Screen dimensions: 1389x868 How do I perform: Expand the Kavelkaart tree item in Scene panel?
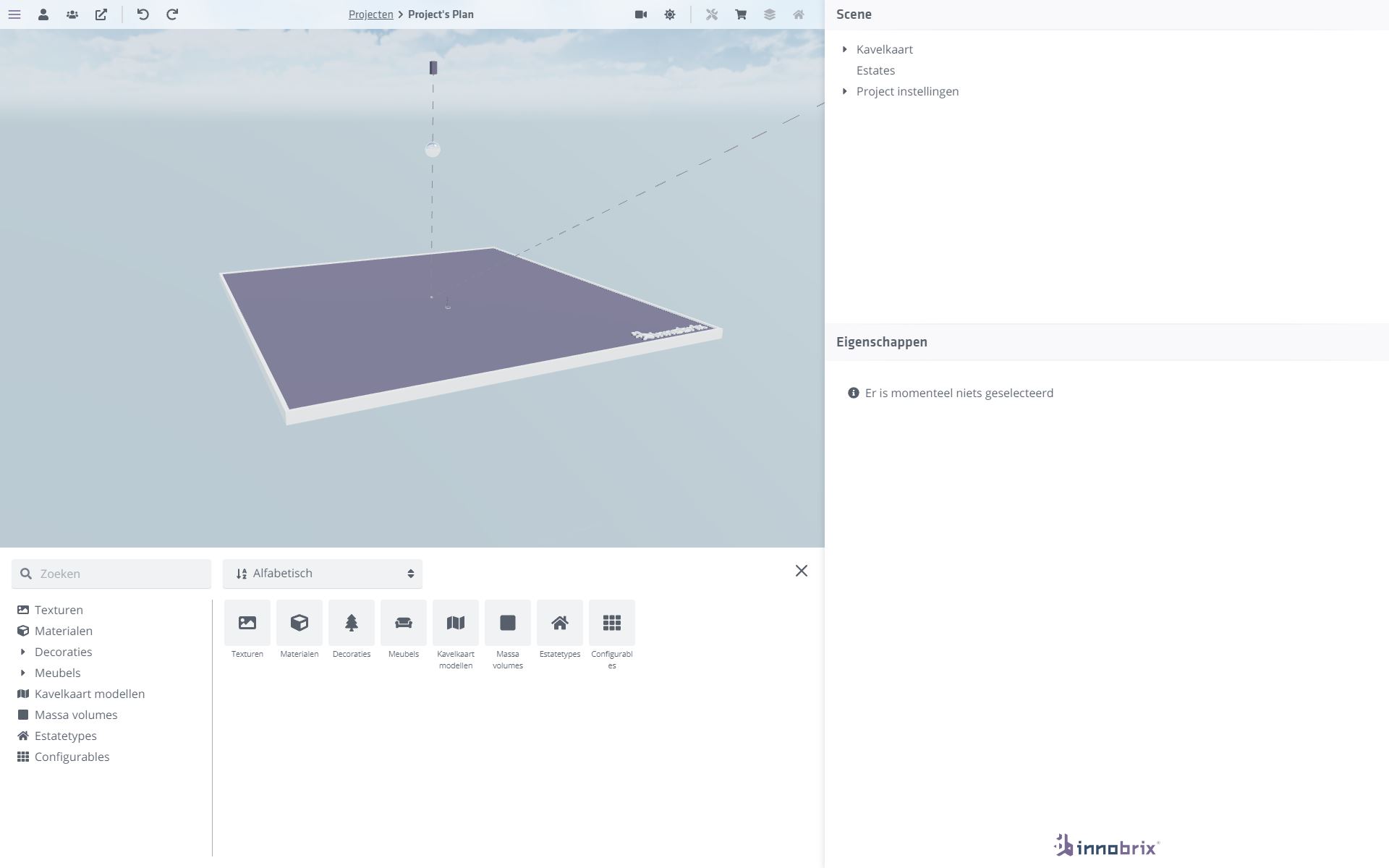844,49
